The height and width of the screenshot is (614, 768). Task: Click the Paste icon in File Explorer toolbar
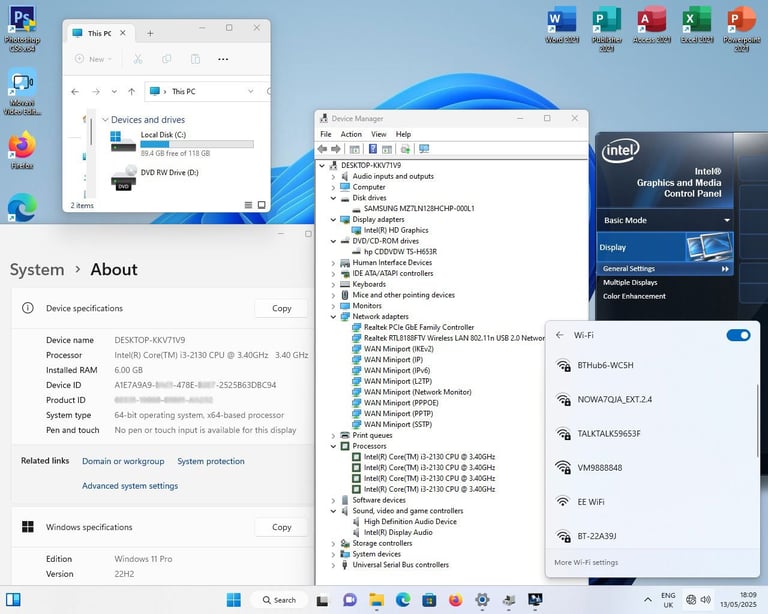pyautogui.click(x=195, y=59)
